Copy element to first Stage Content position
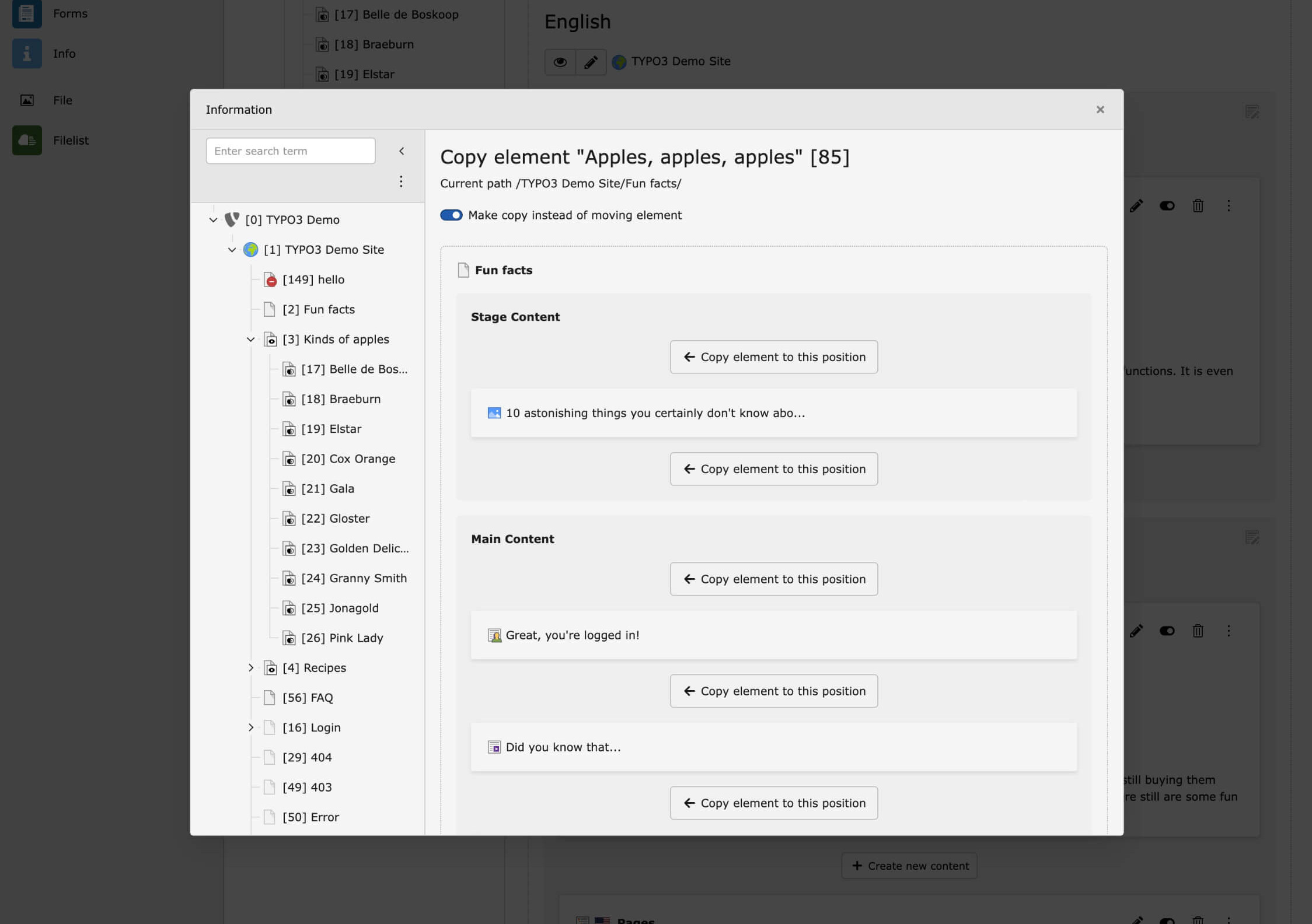The image size is (1312, 924). (773, 357)
